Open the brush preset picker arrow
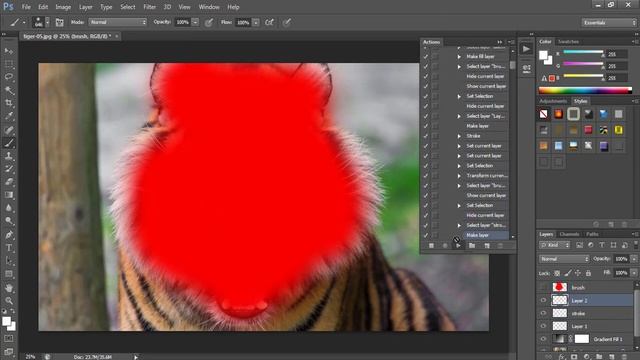Viewport: 640px width, 360px height. [47, 22]
